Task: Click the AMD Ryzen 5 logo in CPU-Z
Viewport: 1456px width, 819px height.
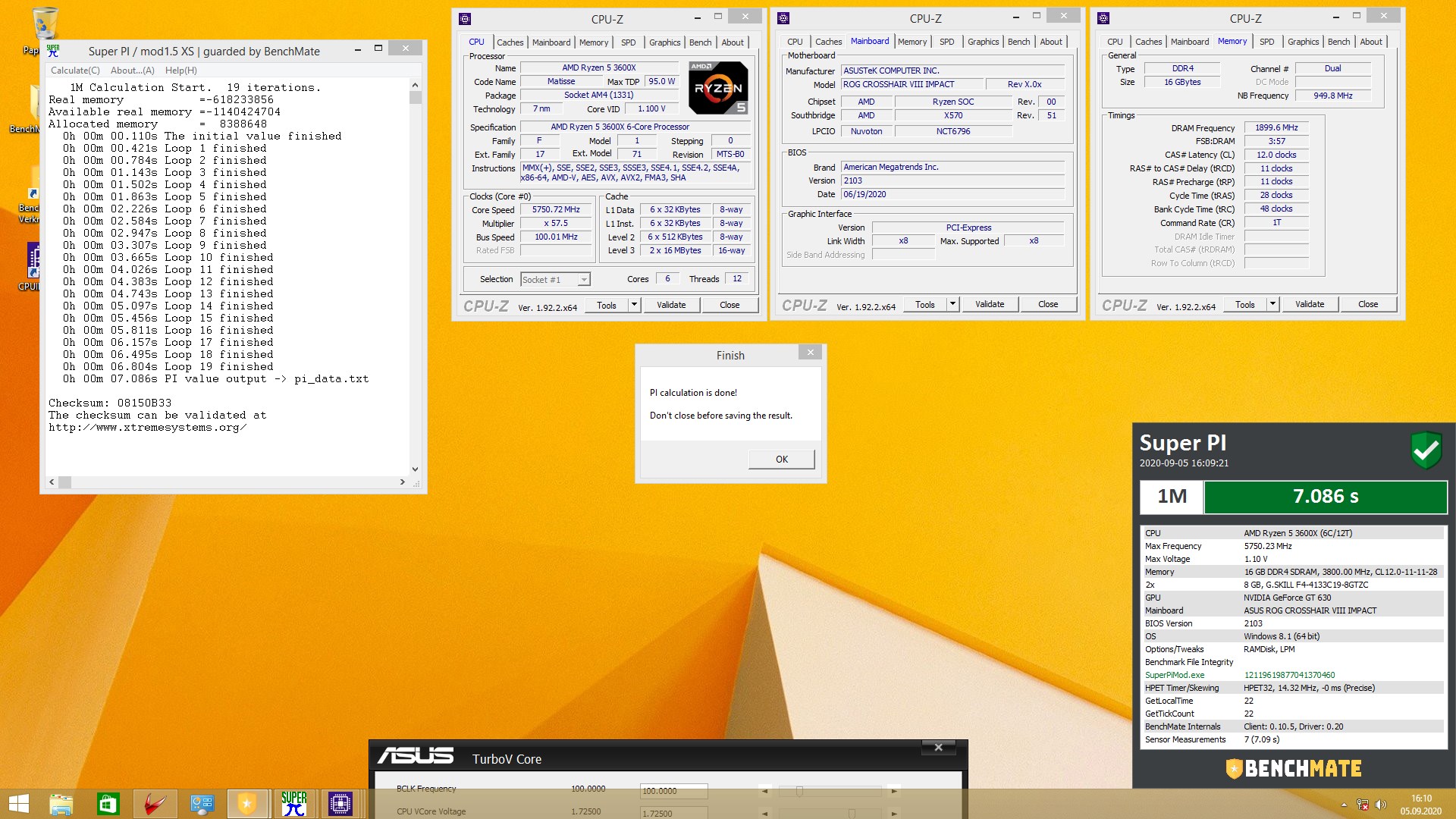Action: click(718, 88)
